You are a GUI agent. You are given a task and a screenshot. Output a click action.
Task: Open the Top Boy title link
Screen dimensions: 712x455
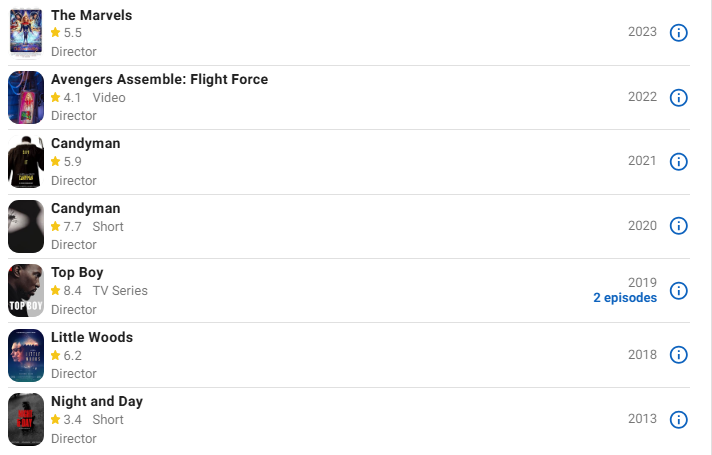click(x=77, y=272)
